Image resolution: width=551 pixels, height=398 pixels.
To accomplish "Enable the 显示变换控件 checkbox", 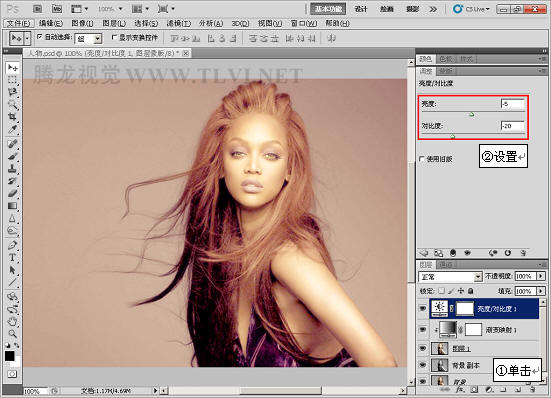I will (114, 37).
